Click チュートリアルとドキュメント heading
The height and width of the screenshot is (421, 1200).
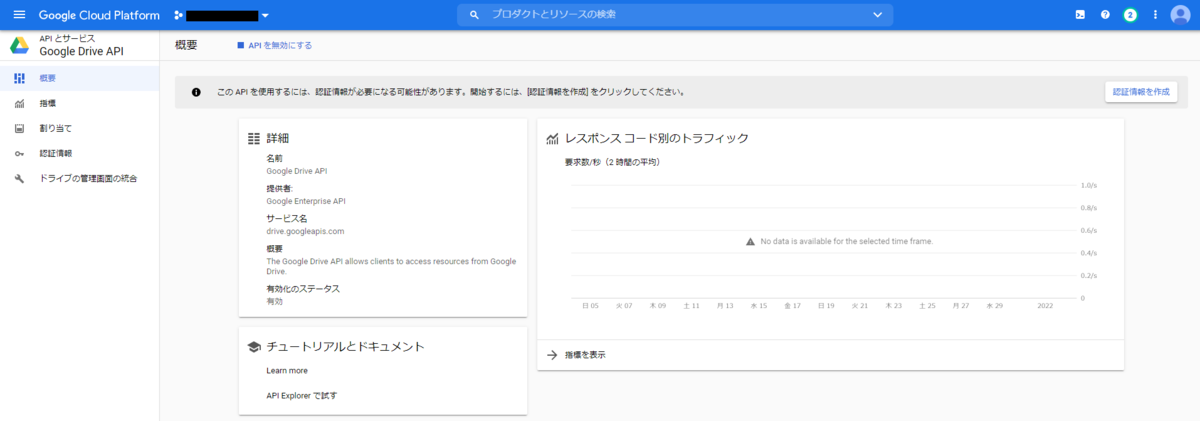pyautogui.click(x=346, y=346)
